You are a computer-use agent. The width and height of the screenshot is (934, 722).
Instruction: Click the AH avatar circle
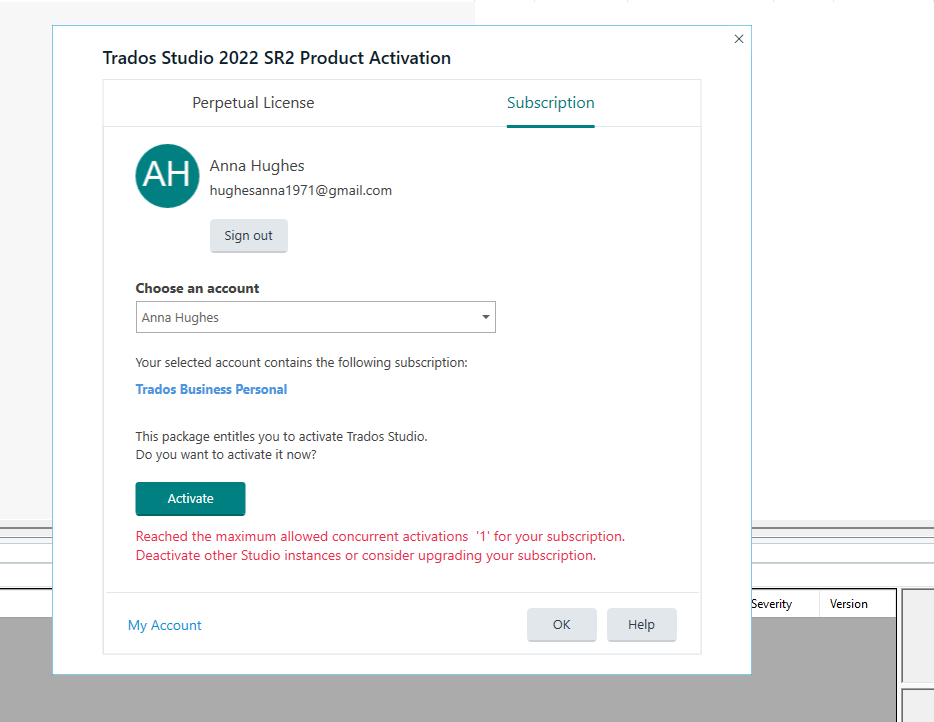click(x=167, y=176)
